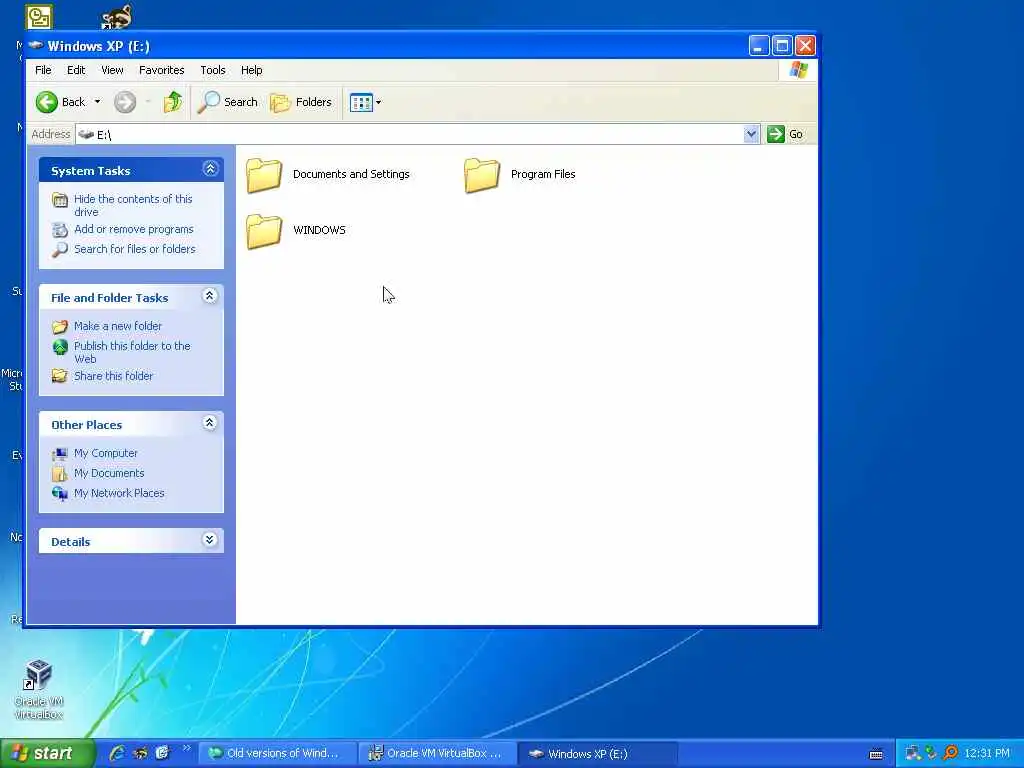Click the Go button
1024x768 pixels.
pyautogui.click(x=786, y=134)
